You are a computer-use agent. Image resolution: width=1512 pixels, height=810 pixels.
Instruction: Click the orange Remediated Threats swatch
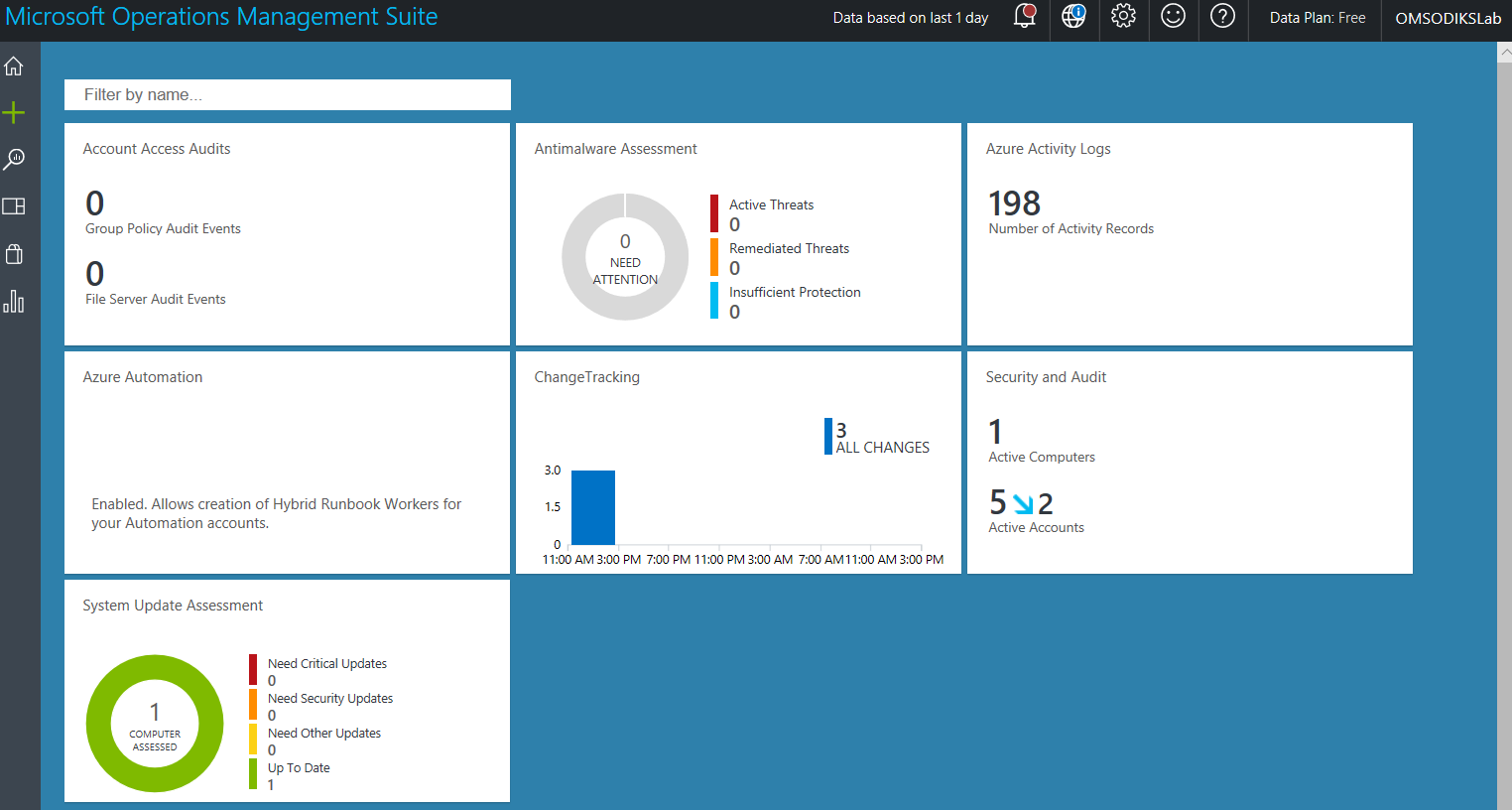pos(714,257)
